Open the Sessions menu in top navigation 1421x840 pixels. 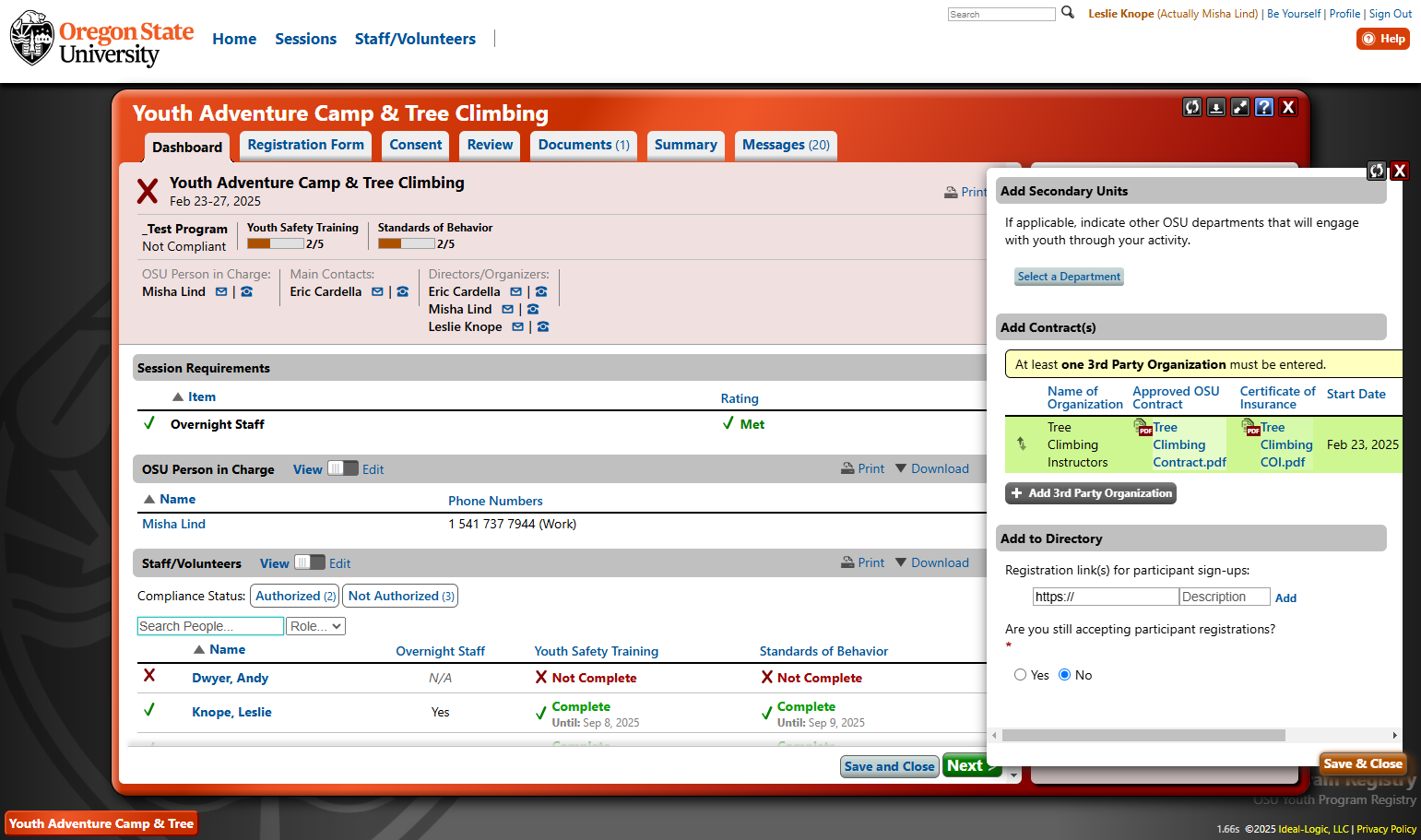(x=305, y=39)
